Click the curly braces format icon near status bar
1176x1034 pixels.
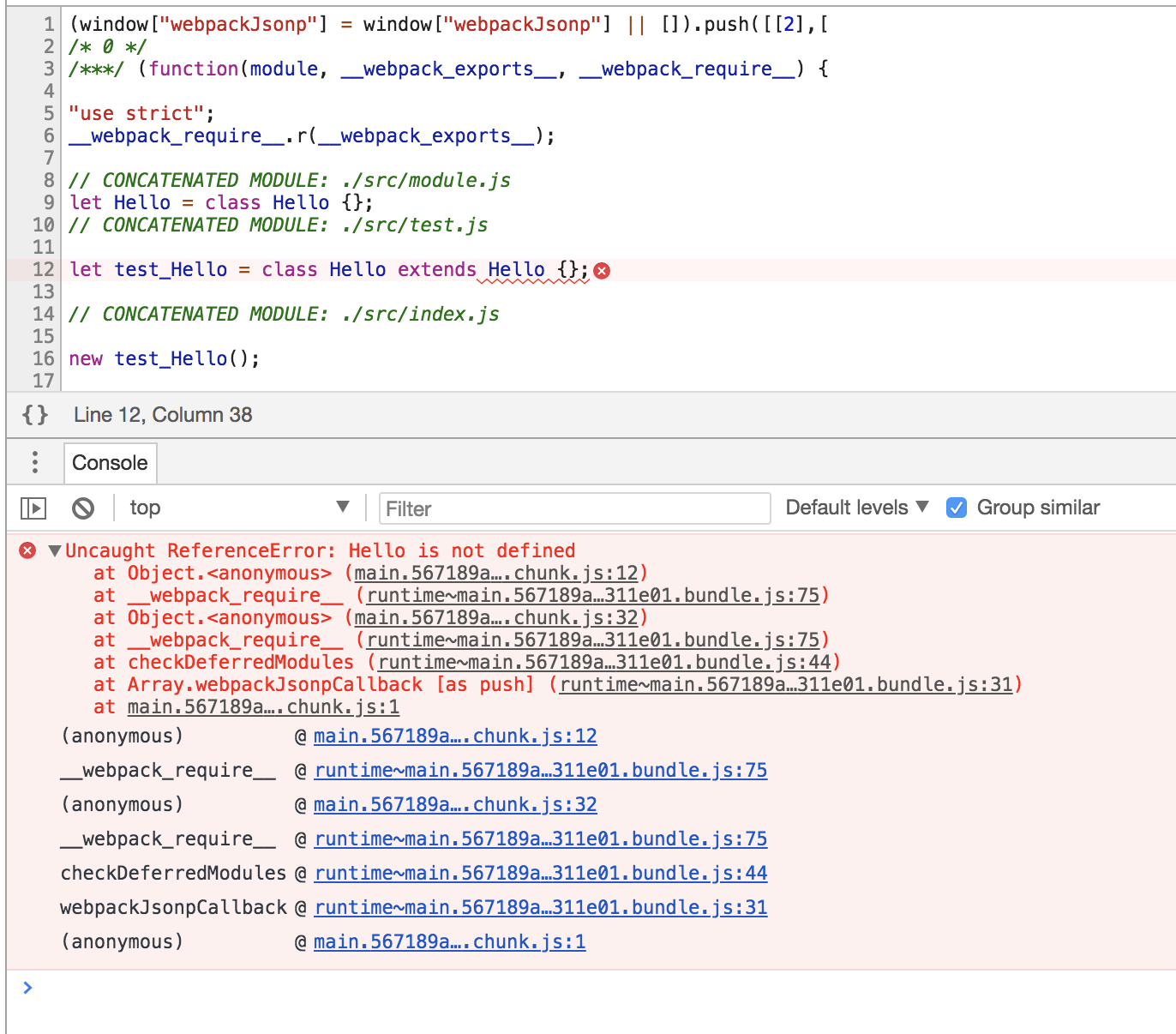pos(34,415)
